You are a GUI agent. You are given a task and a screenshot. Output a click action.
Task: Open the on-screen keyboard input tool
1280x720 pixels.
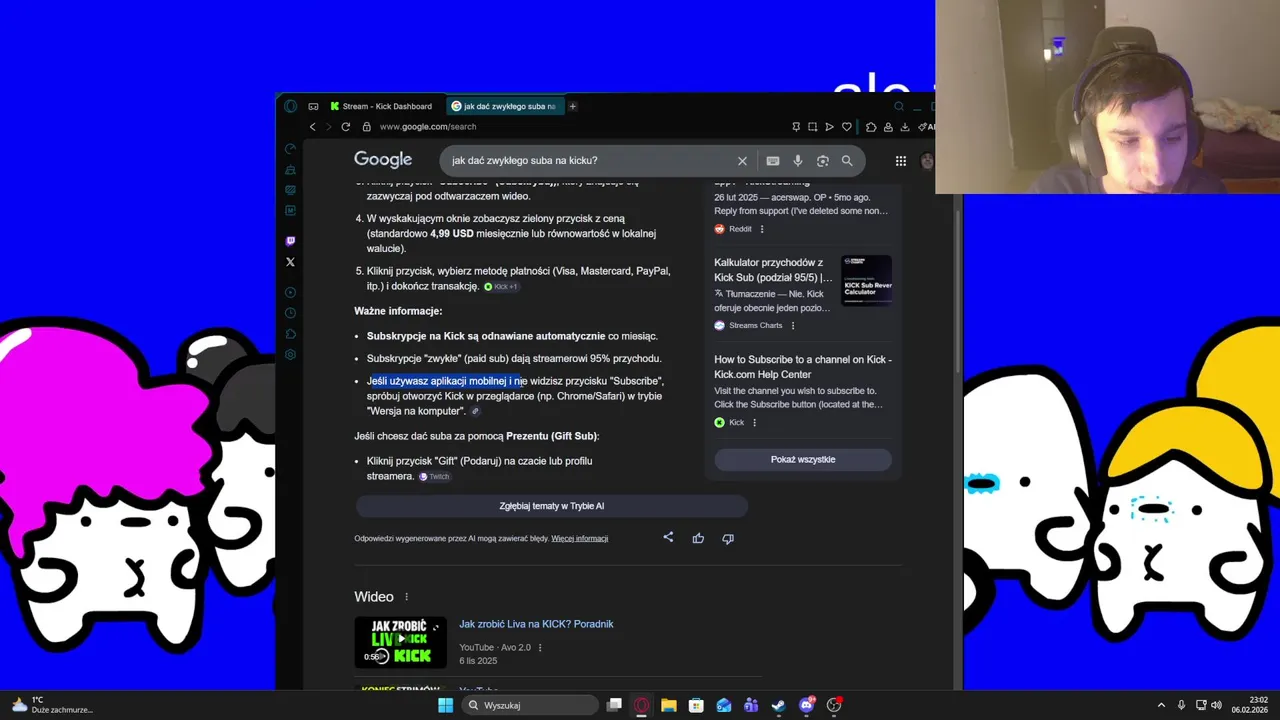click(x=773, y=161)
